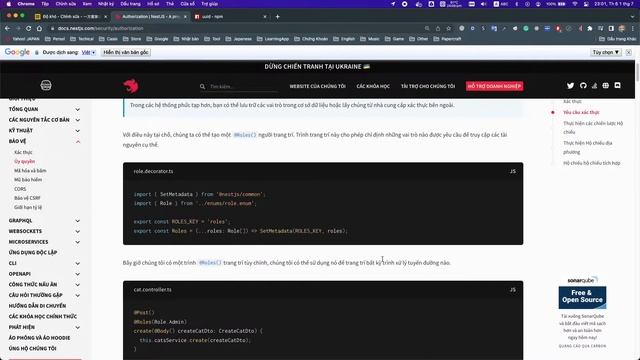This screenshot has width=640, height=360.
Task: Open Mã hóa và băm sidebar link
Action: click(30, 171)
